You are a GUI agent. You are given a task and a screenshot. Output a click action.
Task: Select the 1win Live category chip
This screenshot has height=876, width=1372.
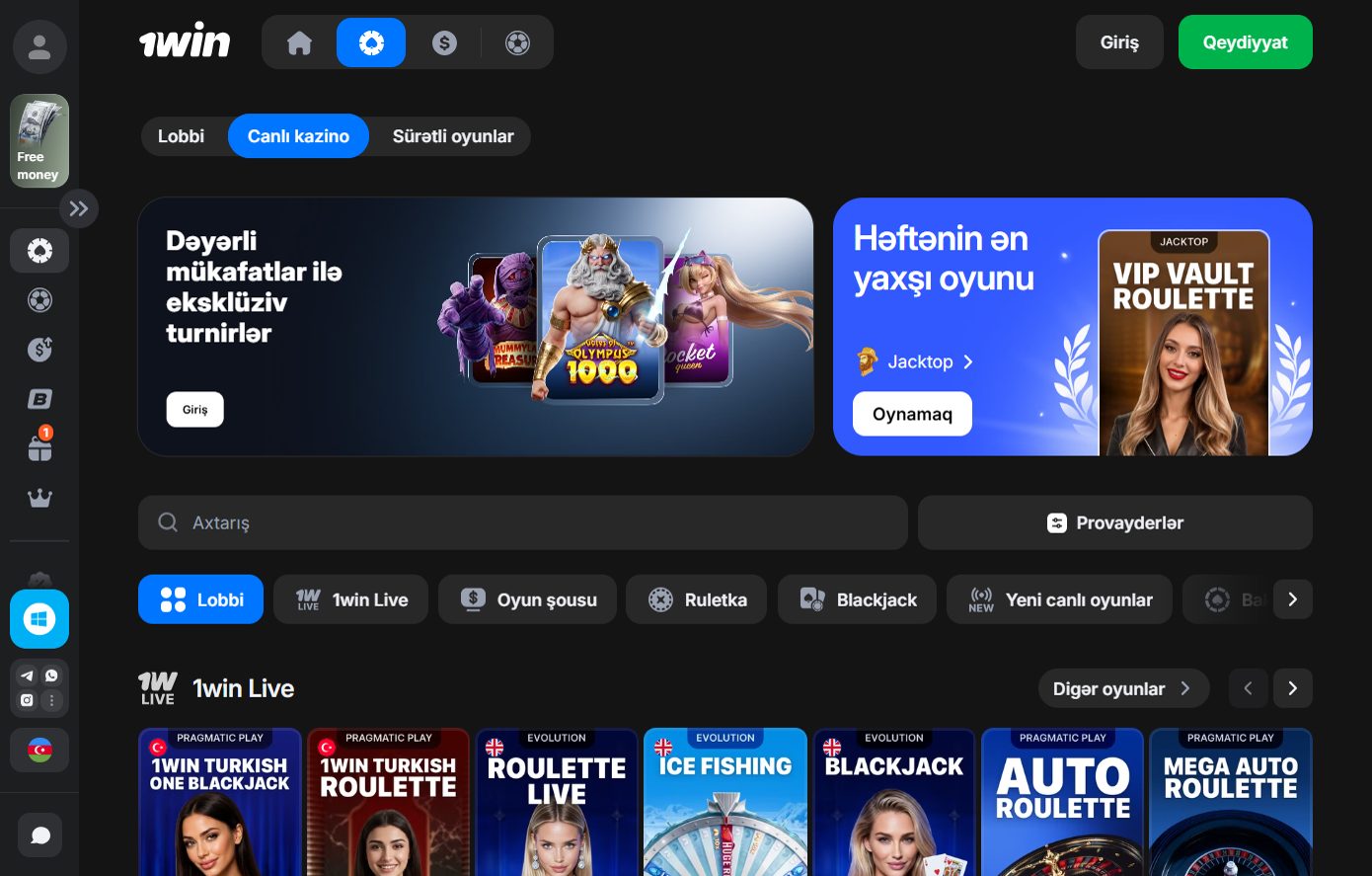coord(350,599)
